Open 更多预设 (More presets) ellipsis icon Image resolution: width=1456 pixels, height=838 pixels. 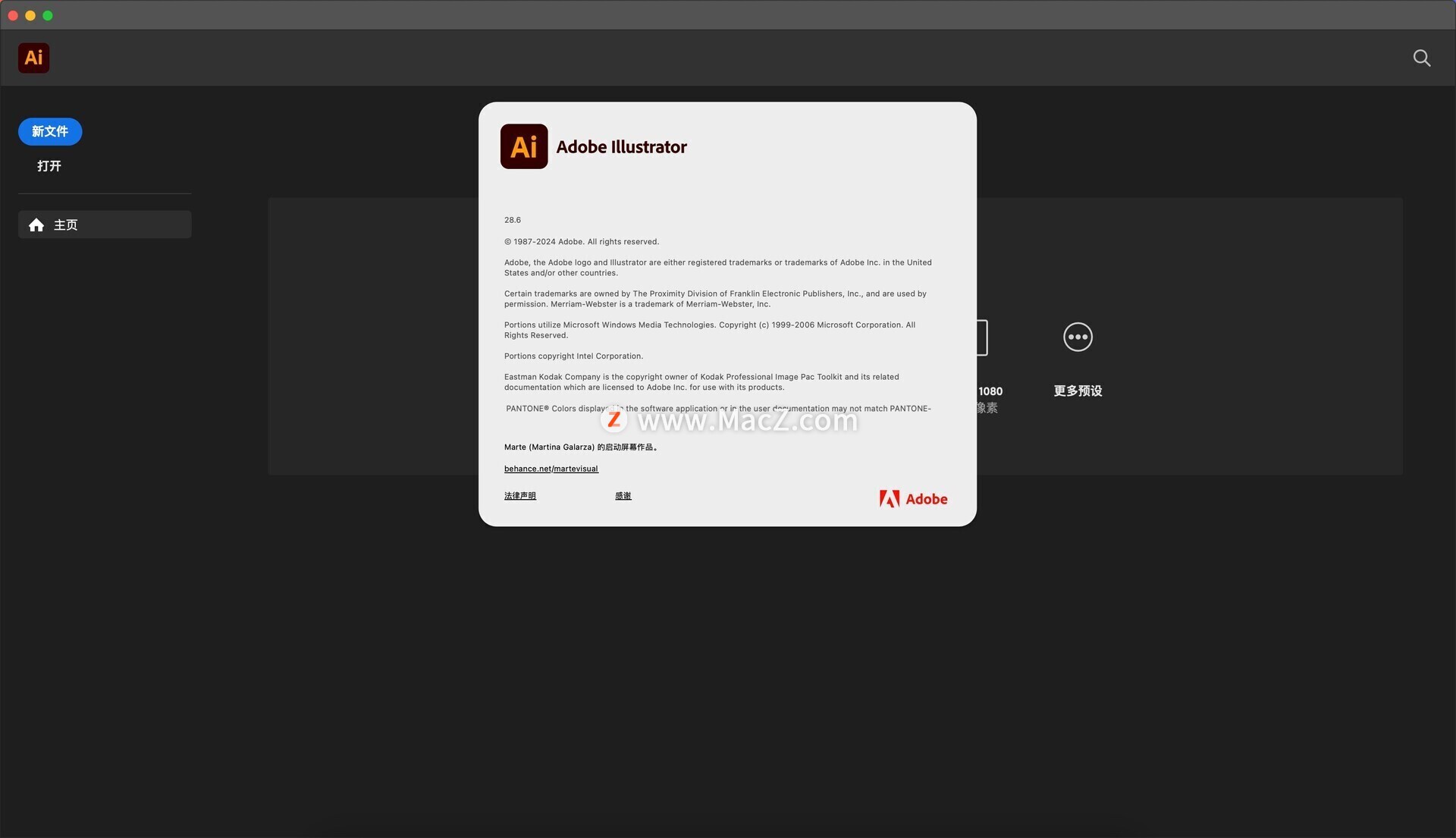pyautogui.click(x=1078, y=337)
